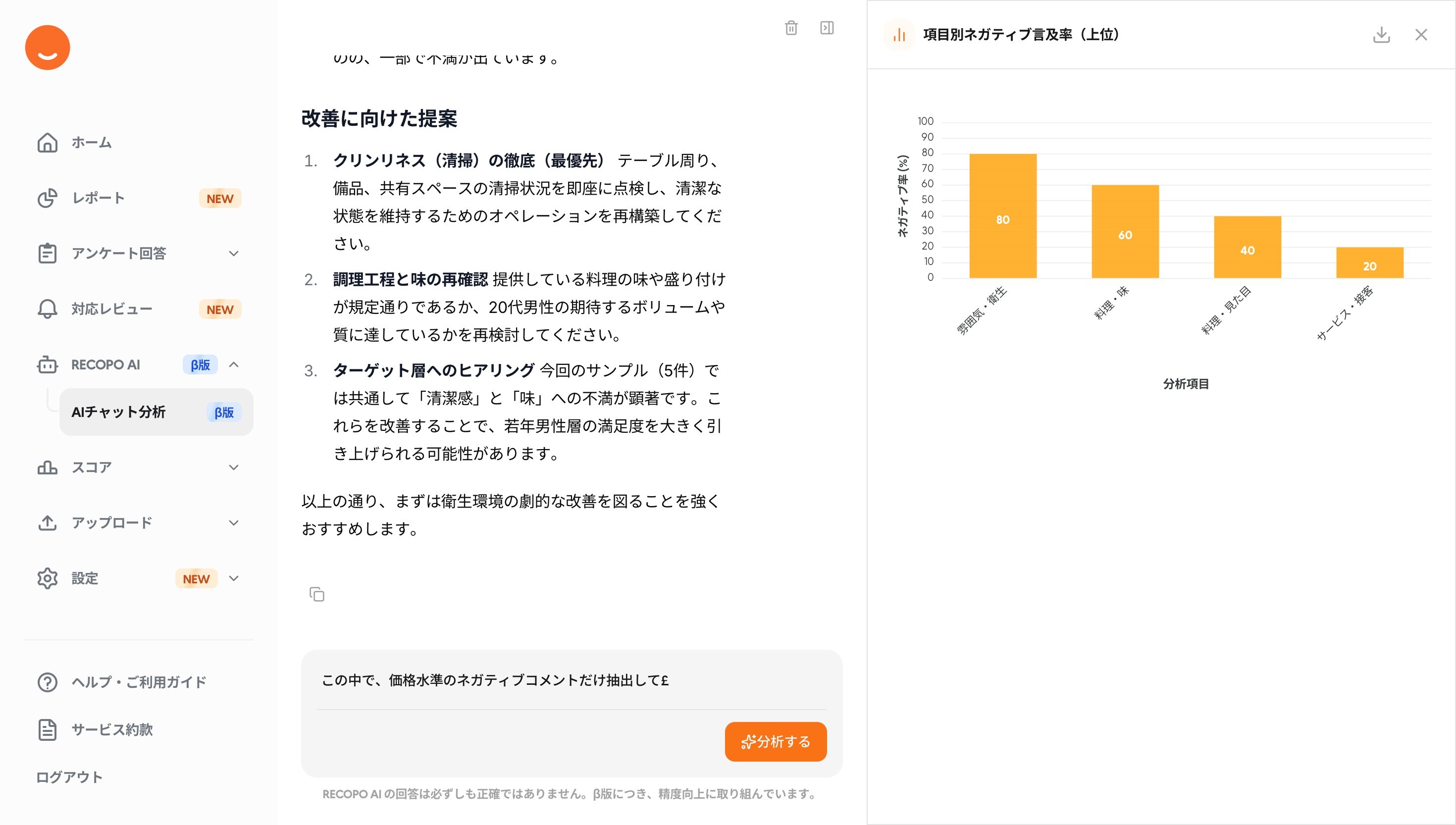Screen dimensions: 1456x825
Task: Copy the AI response with copy icon
Action: coord(316,594)
